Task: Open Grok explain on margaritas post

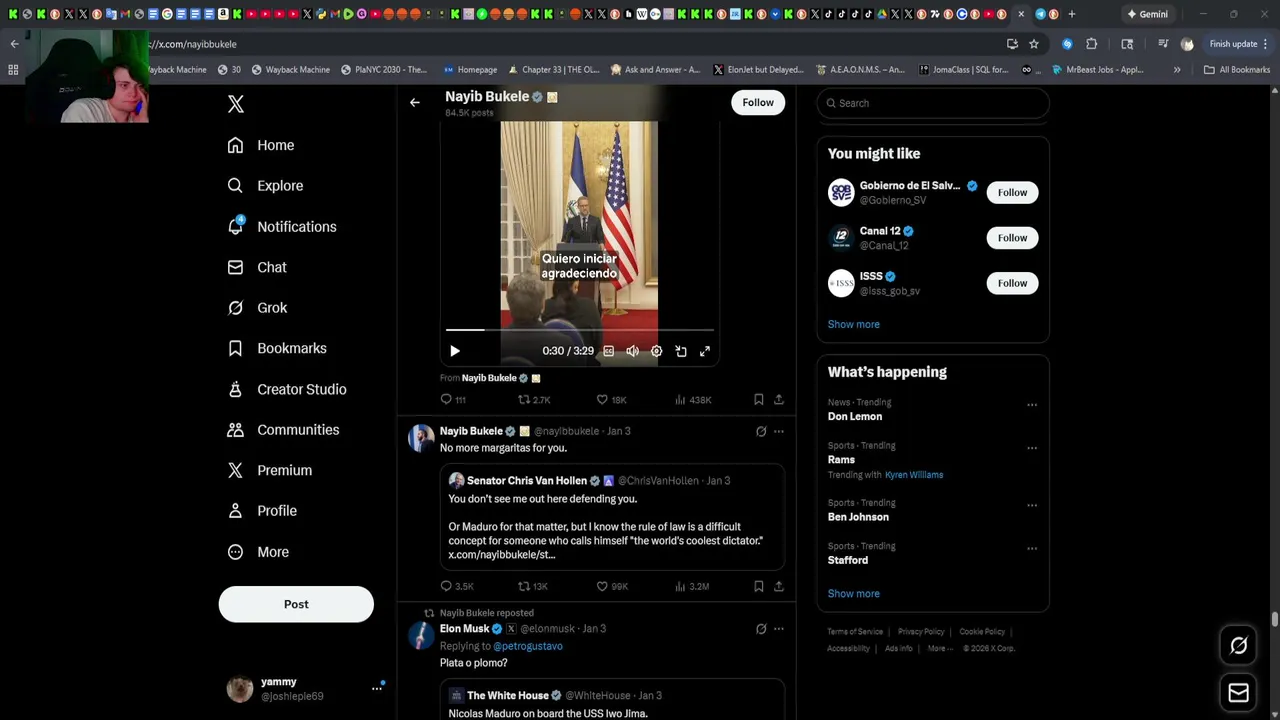Action: [x=761, y=431]
